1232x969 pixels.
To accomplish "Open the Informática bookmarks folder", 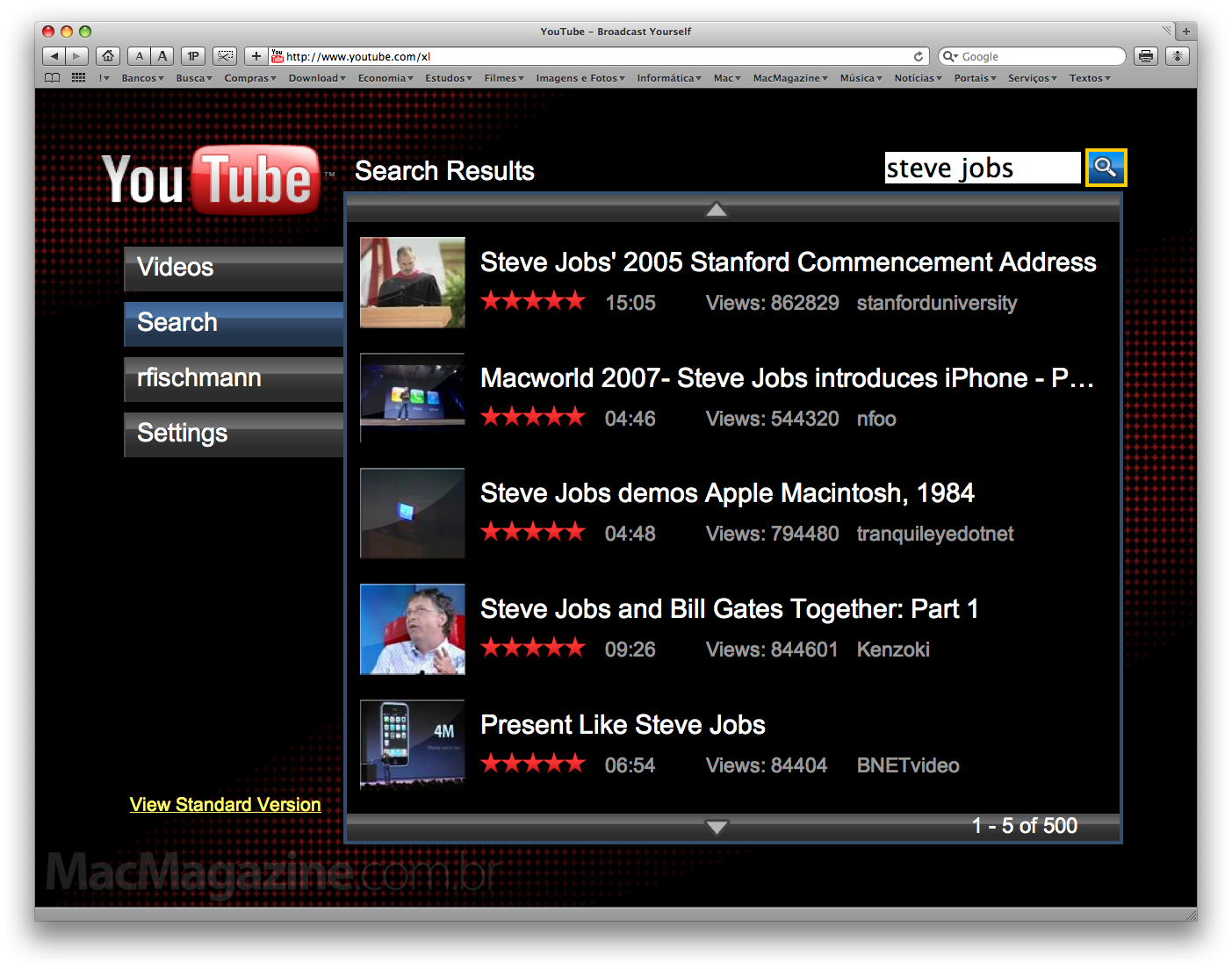I will [669, 78].
